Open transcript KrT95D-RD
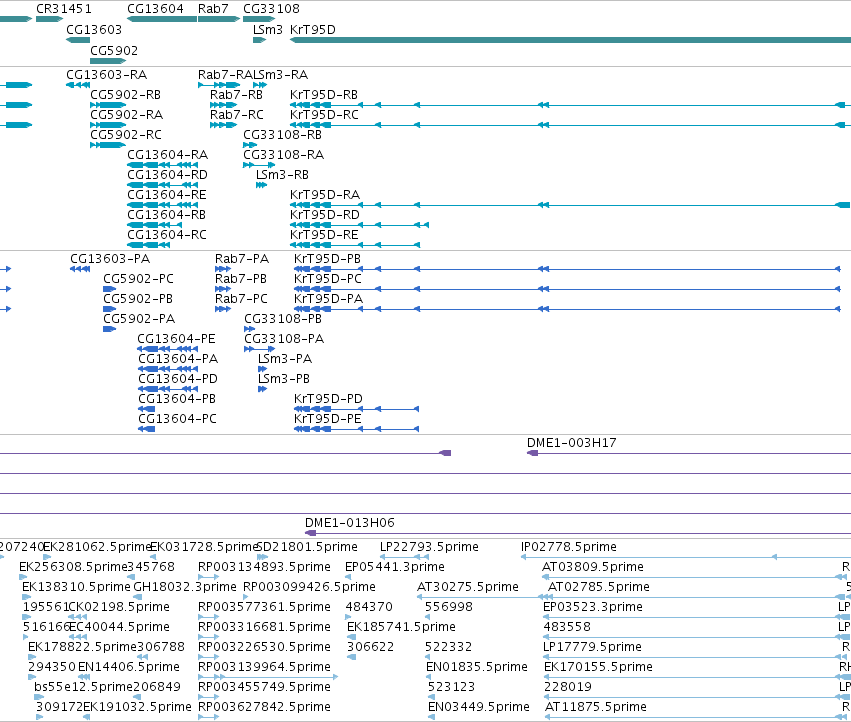This screenshot has height=722, width=851. [x=325, y=215]
